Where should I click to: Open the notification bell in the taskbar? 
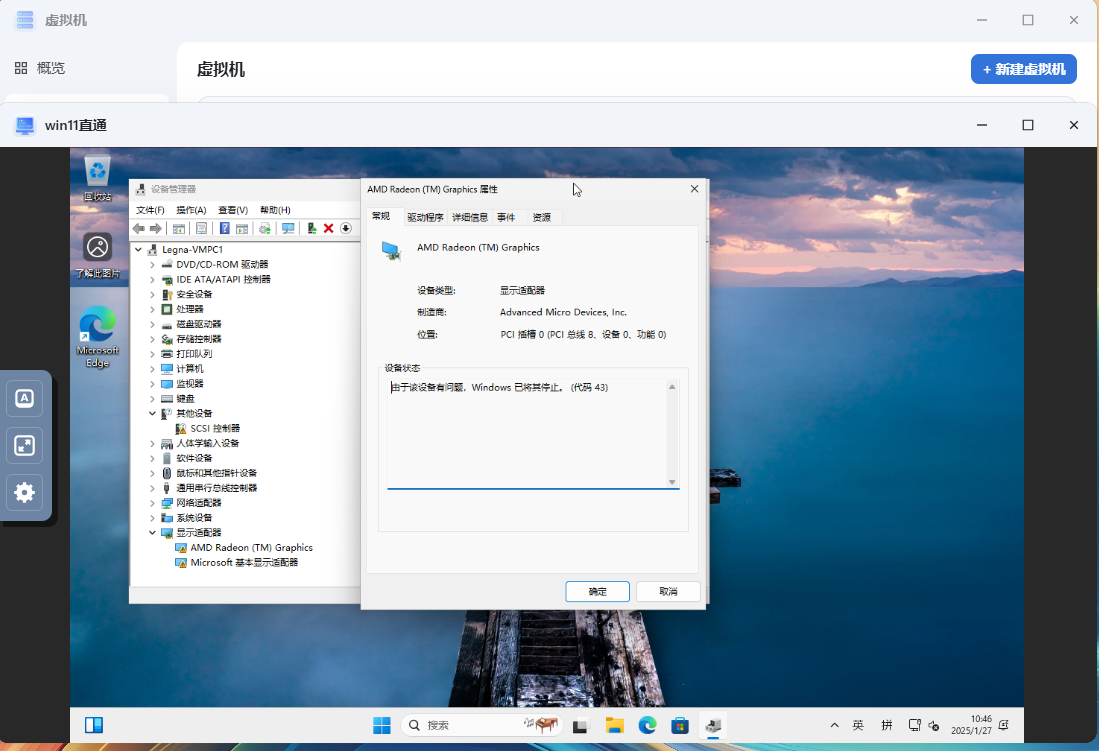click(x=1004, y=725)
